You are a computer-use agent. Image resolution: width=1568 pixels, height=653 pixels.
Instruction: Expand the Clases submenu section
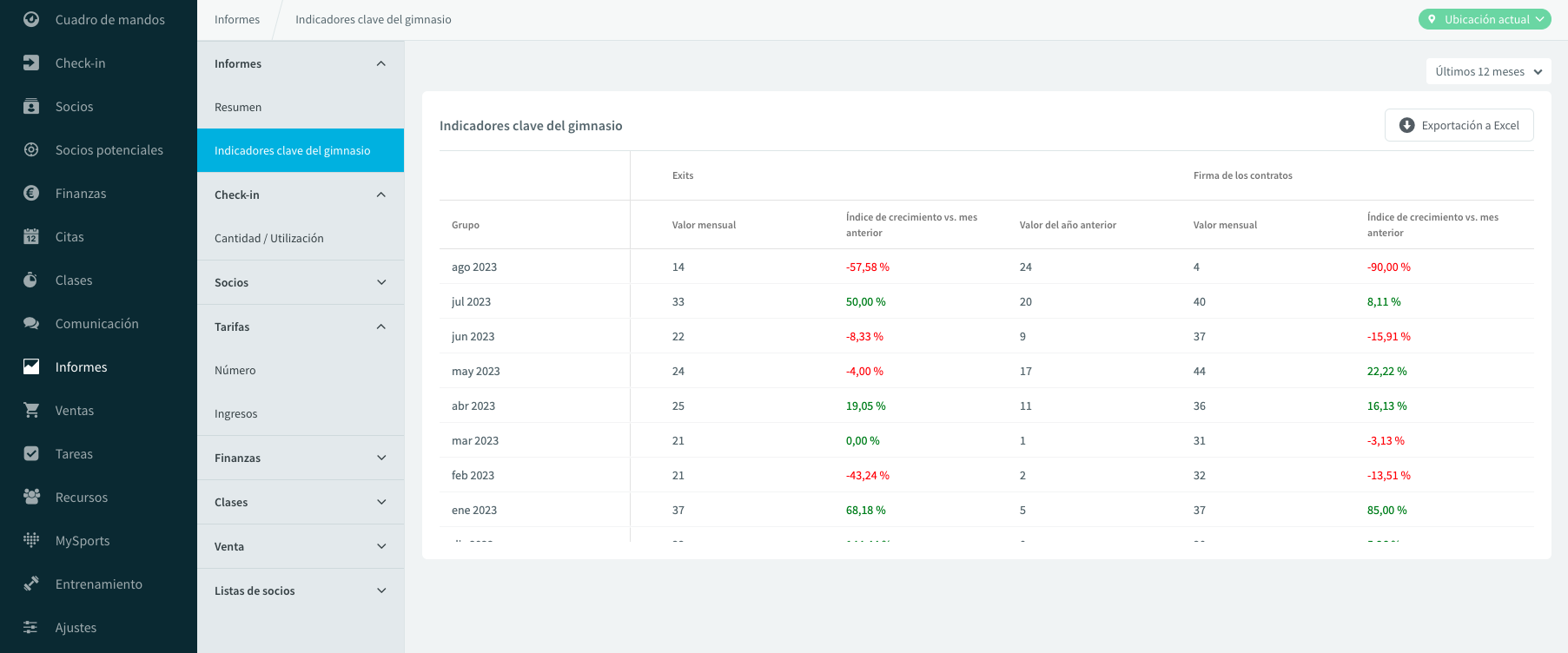[301, 502]
